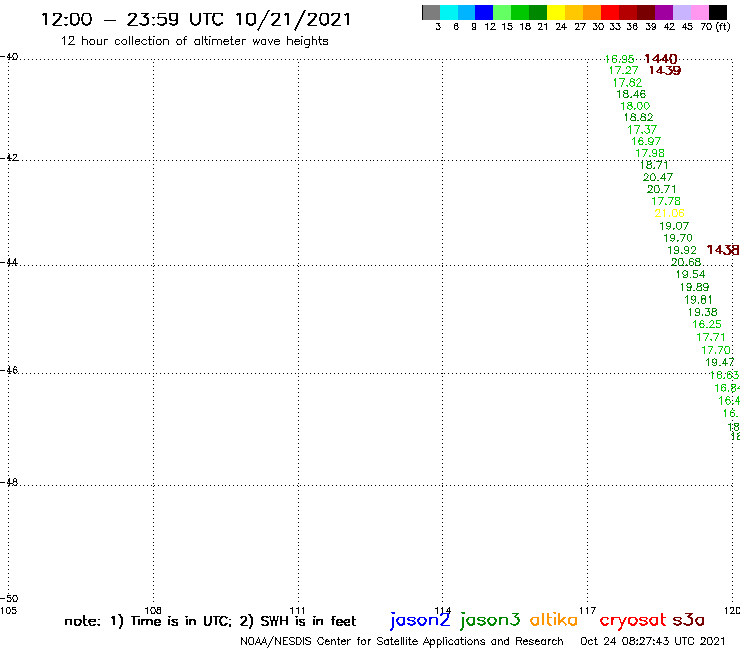This screenshot has height=650, width=740.
Task: Click the latitude label -50 on the axis
Action: click(x=9, y=599)
